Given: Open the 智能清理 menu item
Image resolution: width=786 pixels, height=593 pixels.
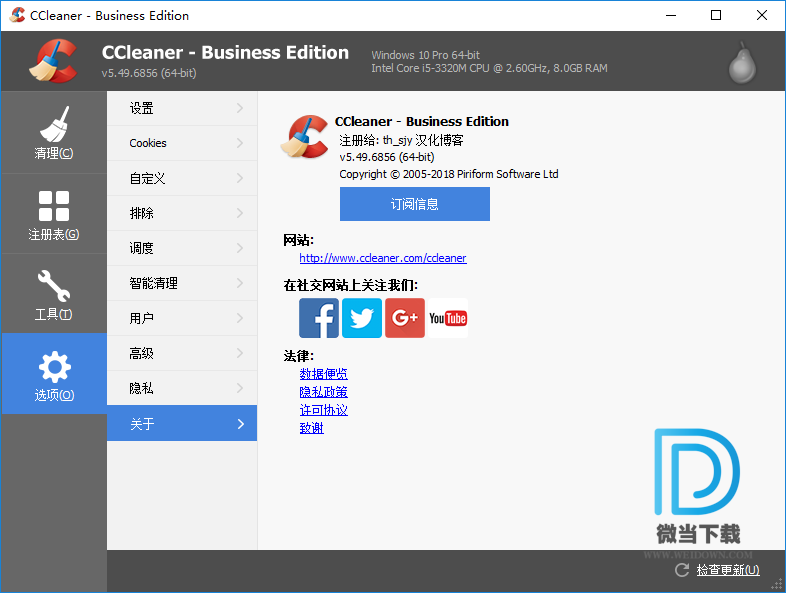Looking at the screenshot, I should point(182,283).
